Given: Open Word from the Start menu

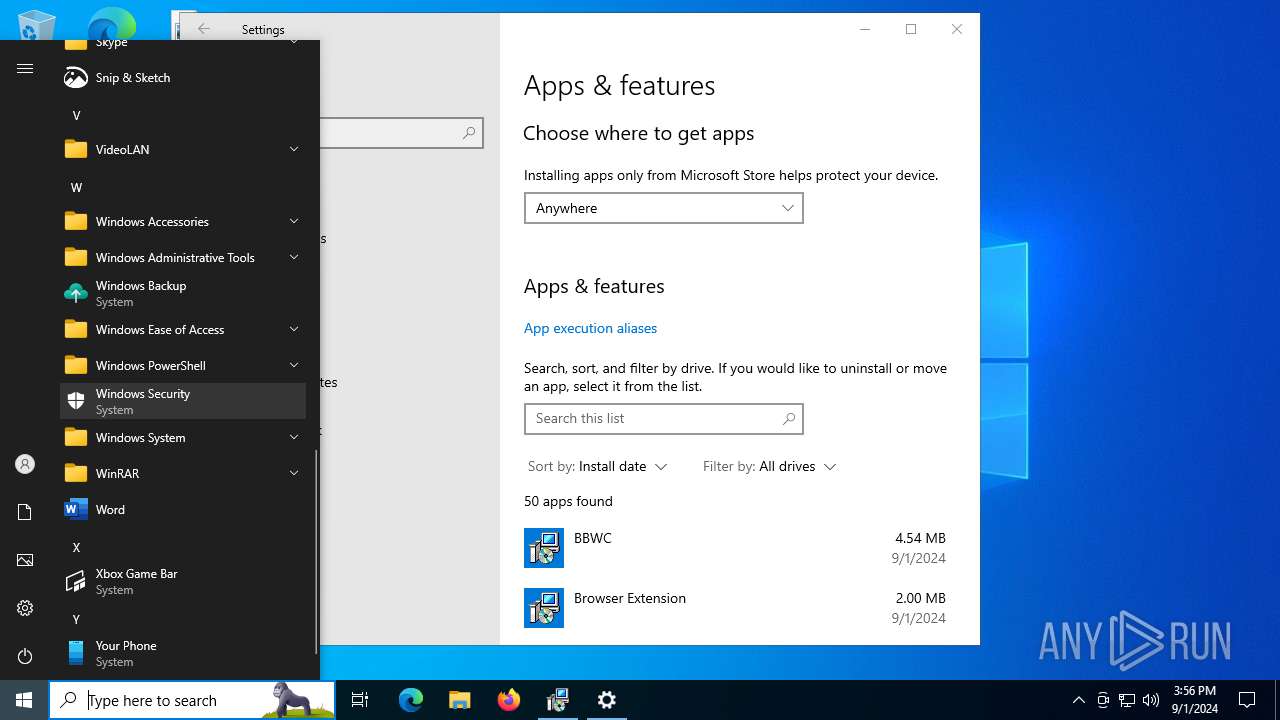Looking at the screenshot, I should click(x=183, y=510).
